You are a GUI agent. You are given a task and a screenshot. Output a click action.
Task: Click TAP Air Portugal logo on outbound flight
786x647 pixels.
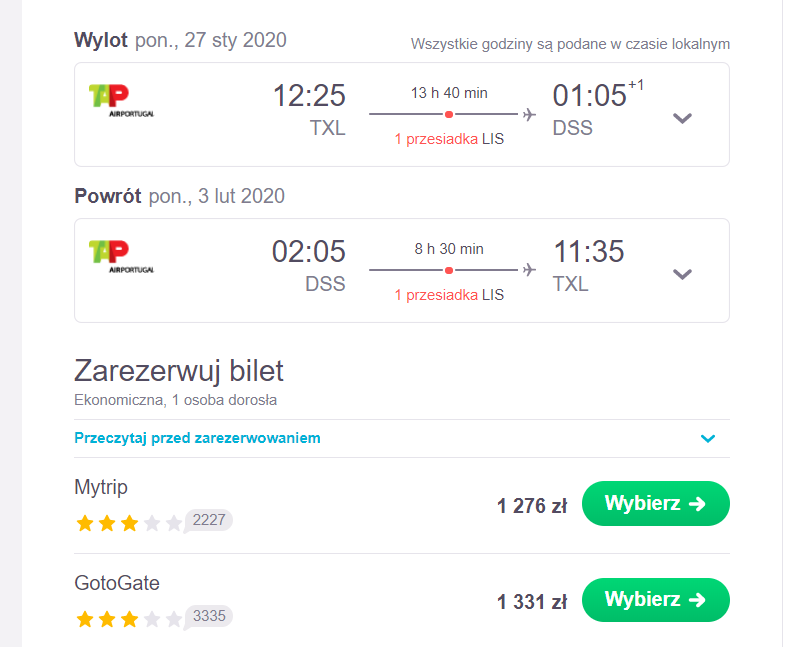(x=121, y=101)
